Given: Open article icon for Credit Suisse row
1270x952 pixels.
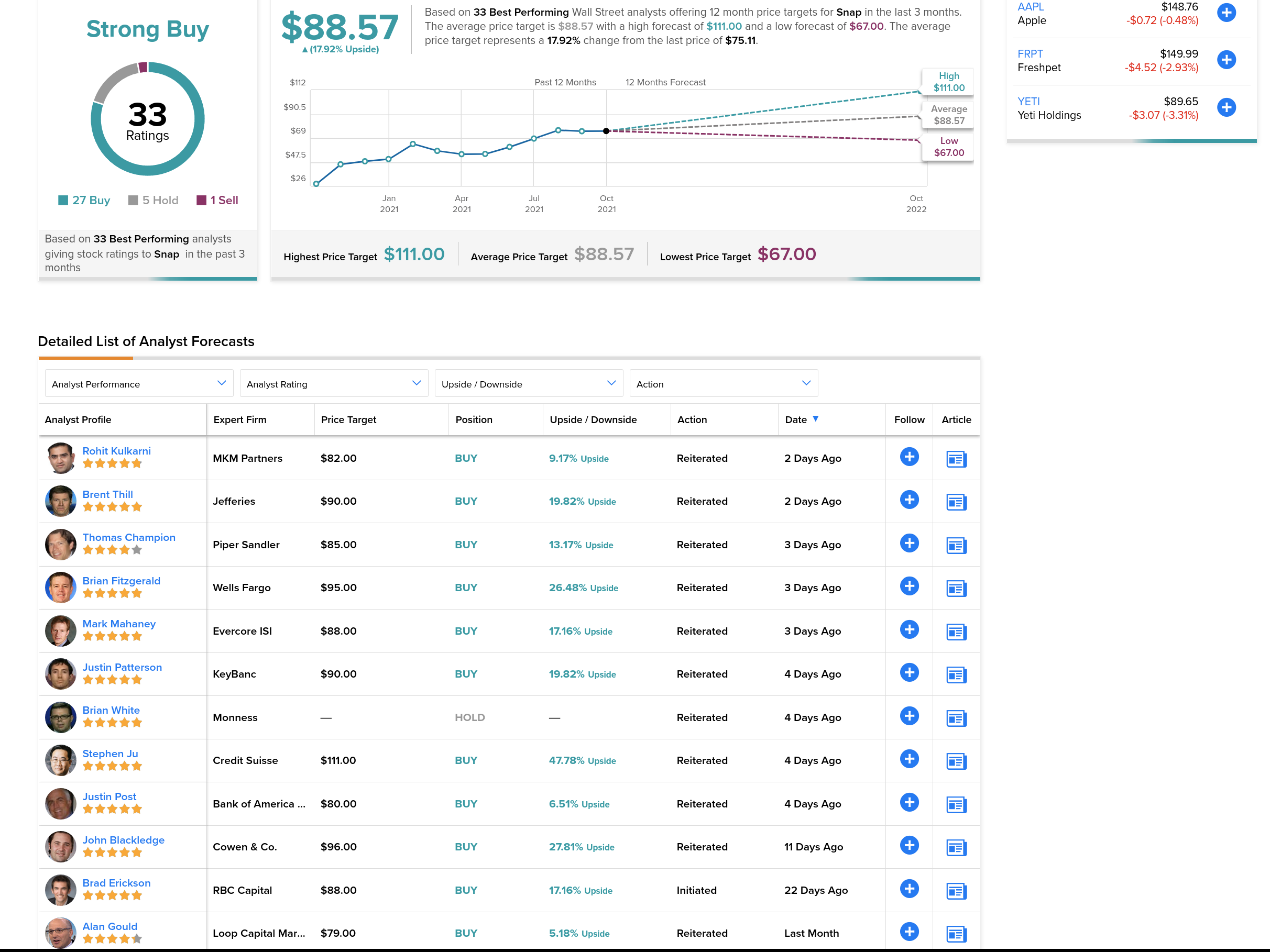Looking at the screenshot, I should pyautogui.click(x=957, y=761).
